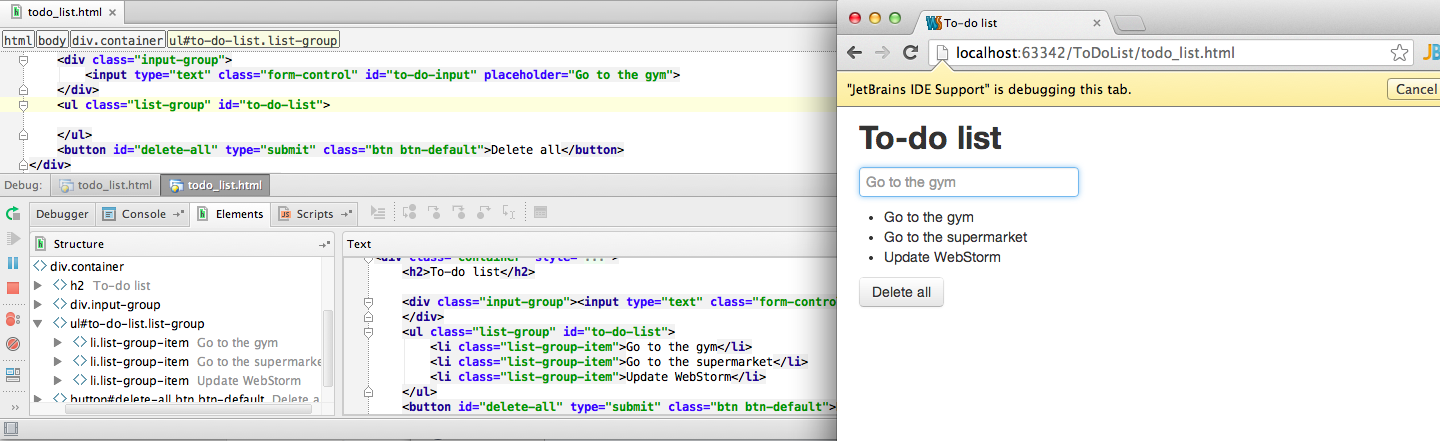Click the Evaluate Expression toolbar icon

(x=540, y=213)
